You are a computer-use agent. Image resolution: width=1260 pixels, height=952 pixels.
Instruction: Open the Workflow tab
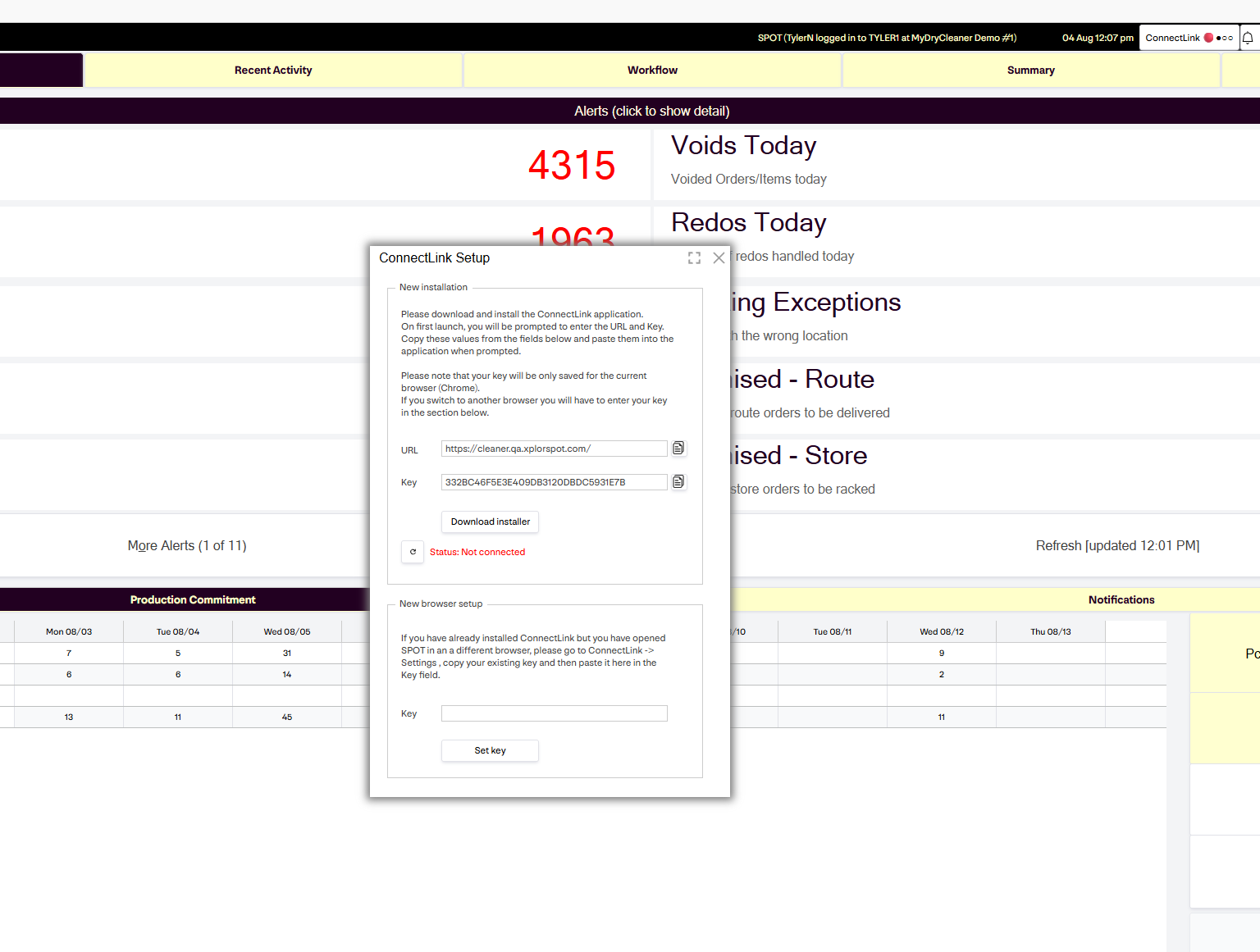click(653, 71)
